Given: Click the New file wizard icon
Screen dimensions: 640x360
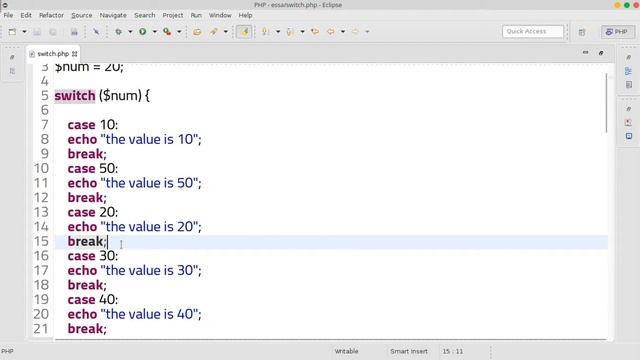Looking at the screenshot, I should (x=12, y=31).
